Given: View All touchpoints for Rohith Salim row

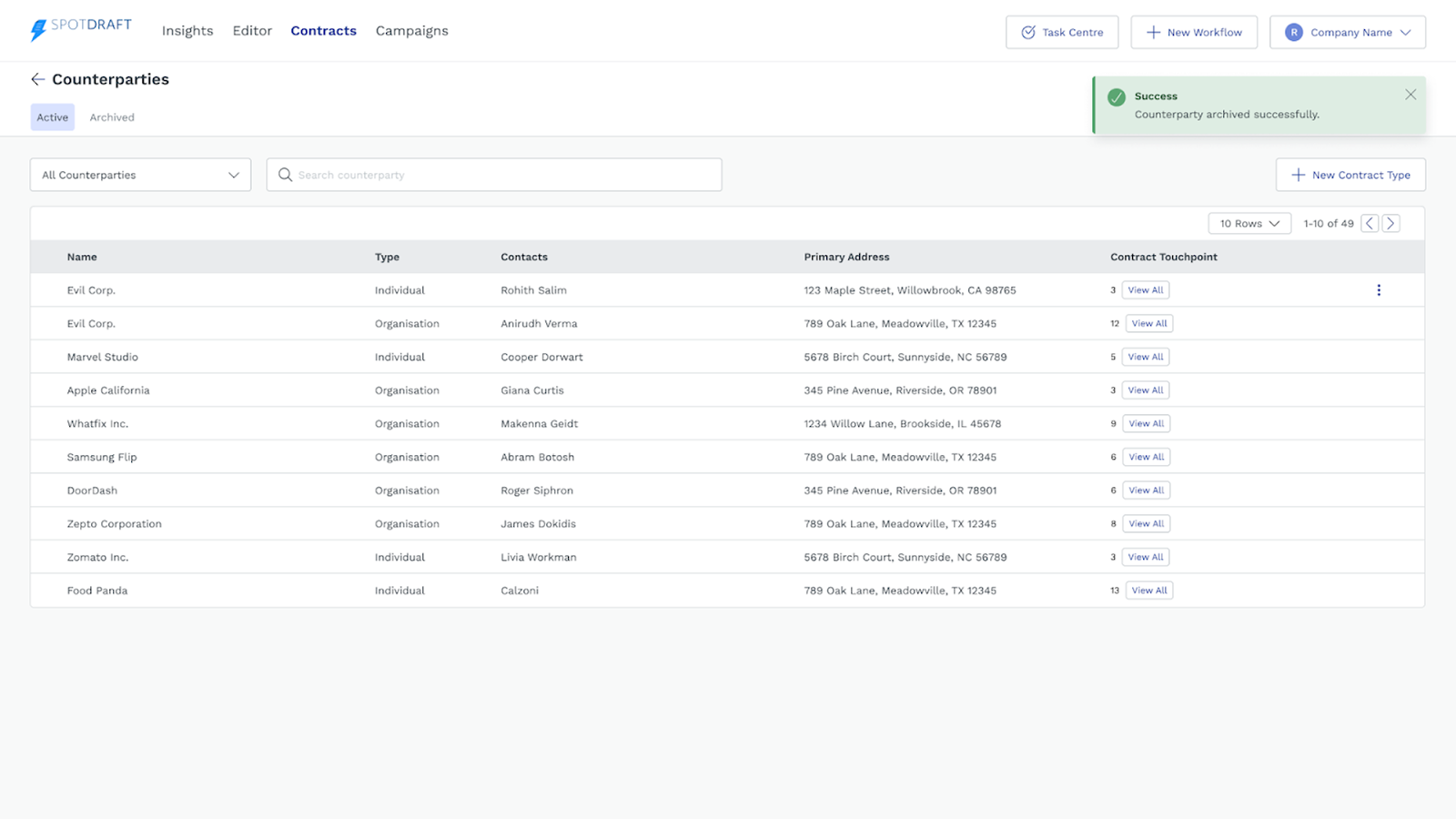Looking at the screenshot, I should pyautogui.click(x=1146, y=290).
